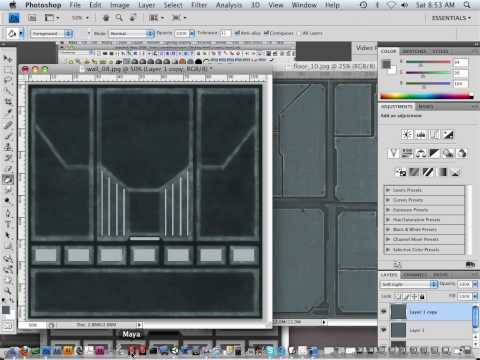Open the Foreground fill source dropdown
The width and height of the screenshot is (480, 360).
pyautogui.click(x=51, y=33)
